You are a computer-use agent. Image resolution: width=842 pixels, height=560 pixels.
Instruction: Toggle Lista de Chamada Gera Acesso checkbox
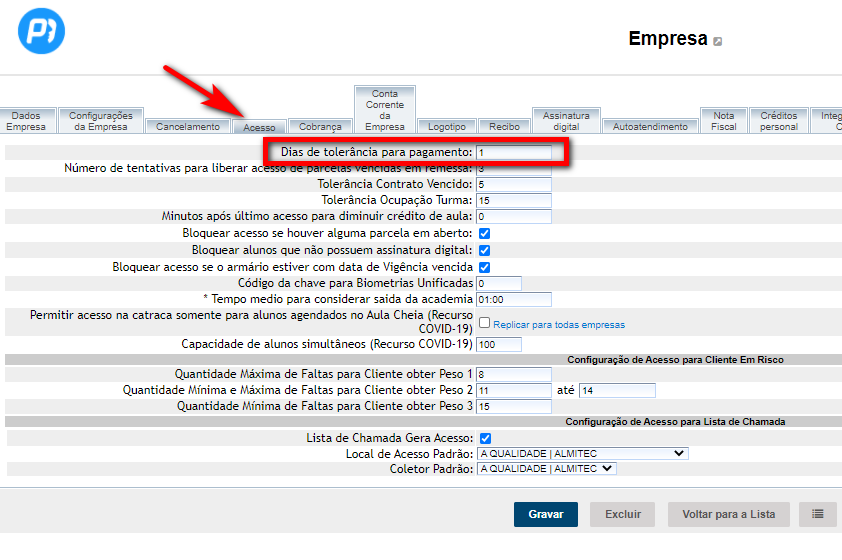(484, 438)
